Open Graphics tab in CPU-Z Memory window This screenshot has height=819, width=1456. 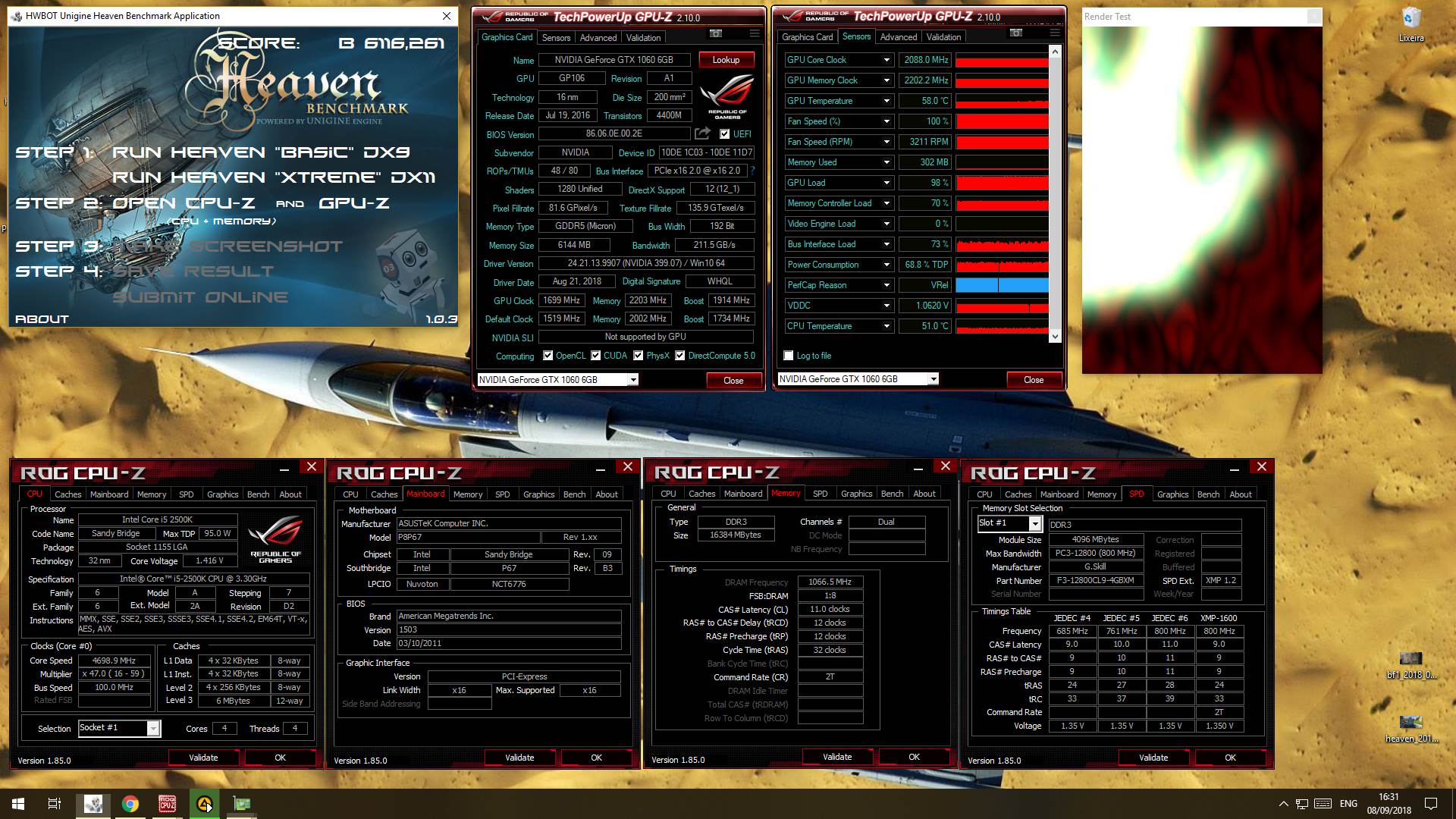click(x=856, y=494)
